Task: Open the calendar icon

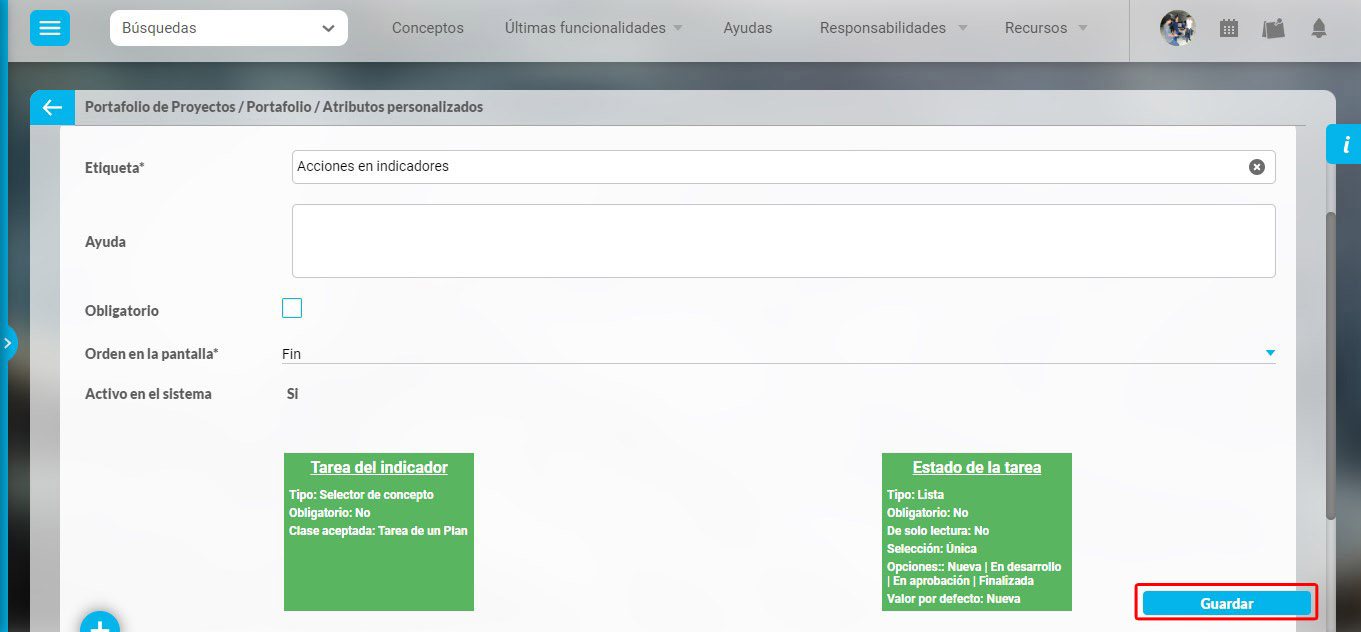Action: pos(1229,29)
